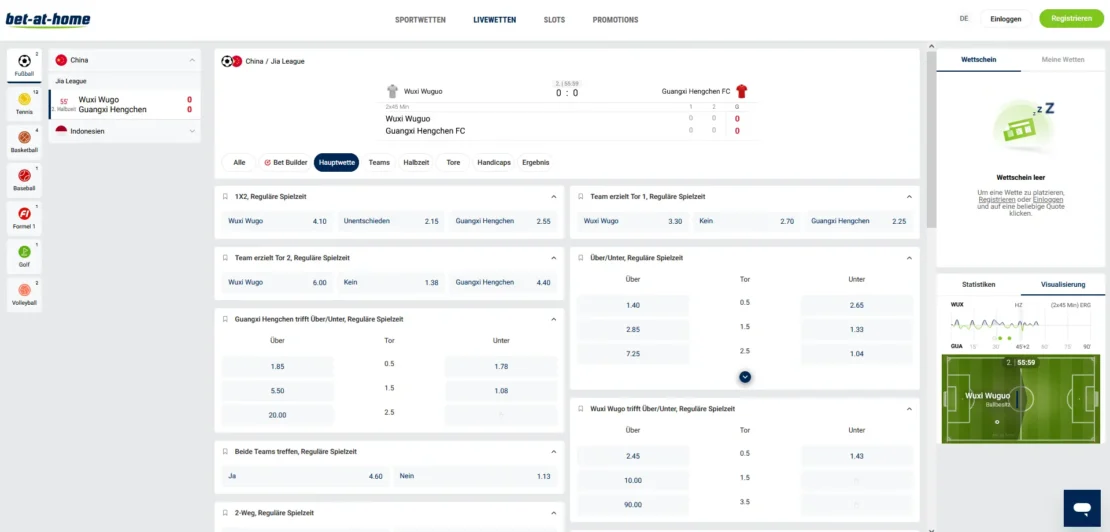This screenshot has width=1110, height=532.
Task: Collapse the China league group
Action: click(x=192, y=60)
